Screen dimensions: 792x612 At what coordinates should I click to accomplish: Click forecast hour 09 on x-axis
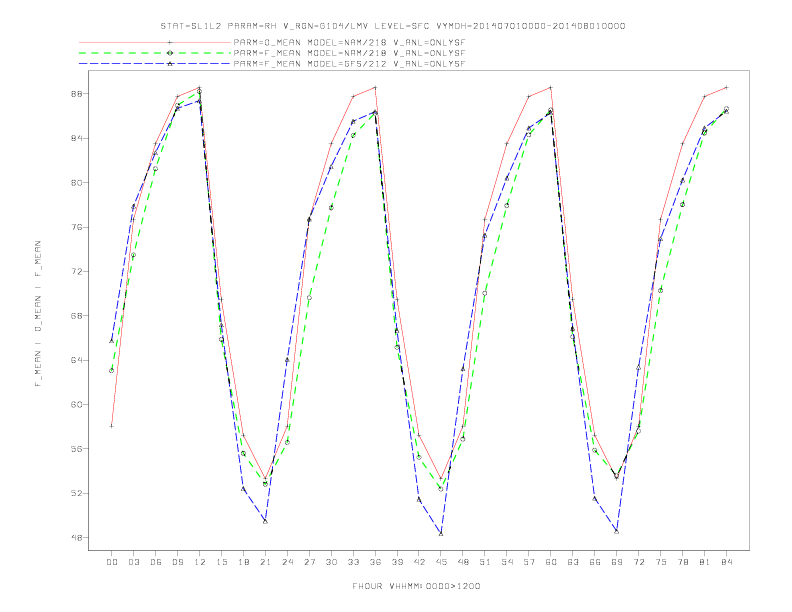pos(177,562)
